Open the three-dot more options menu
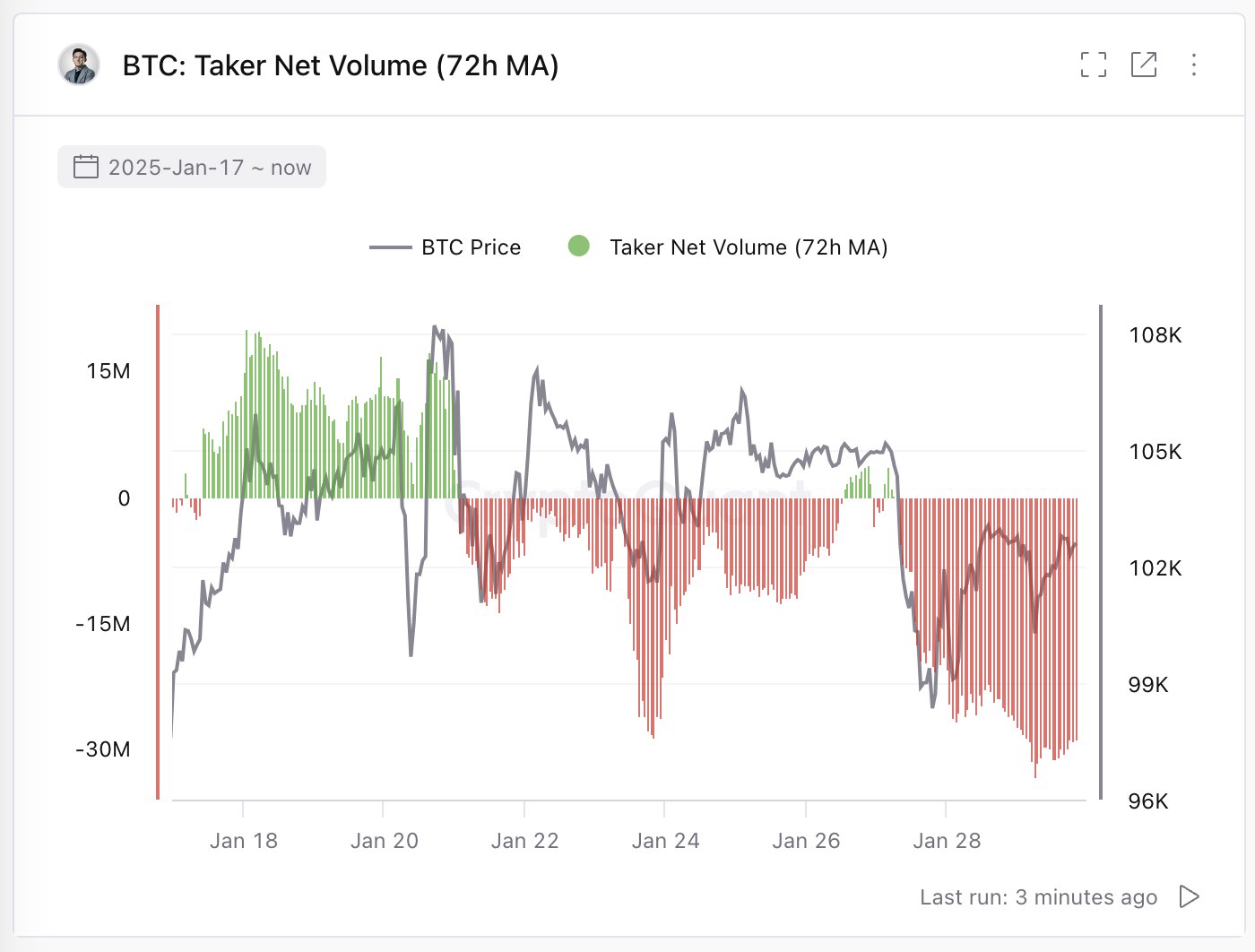This screenshot has height=952, width=1255. coord(1194,65)
